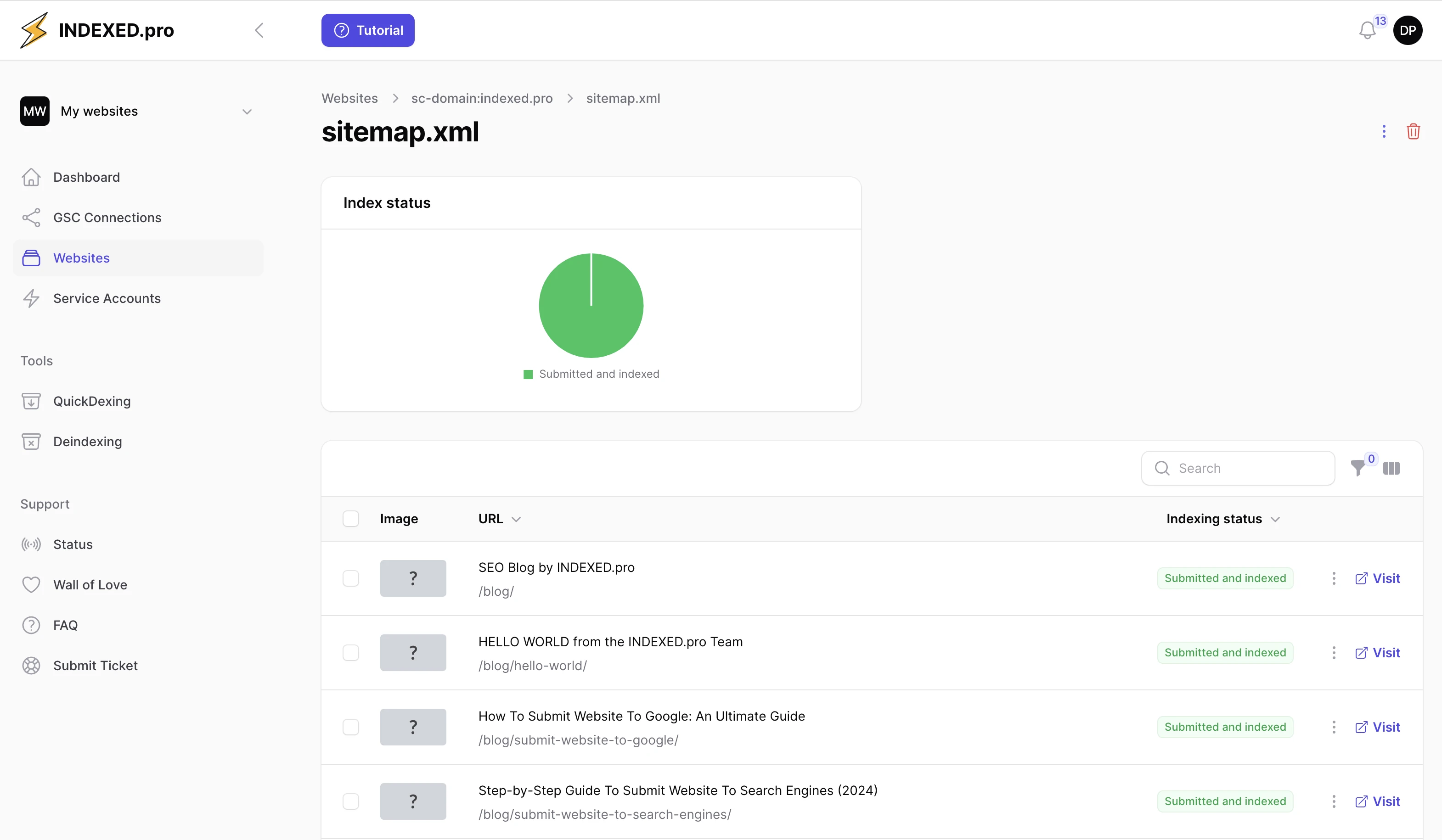Open the column visibility icon
This screenshot has height=840, width=1442.
coord(1391,468)
